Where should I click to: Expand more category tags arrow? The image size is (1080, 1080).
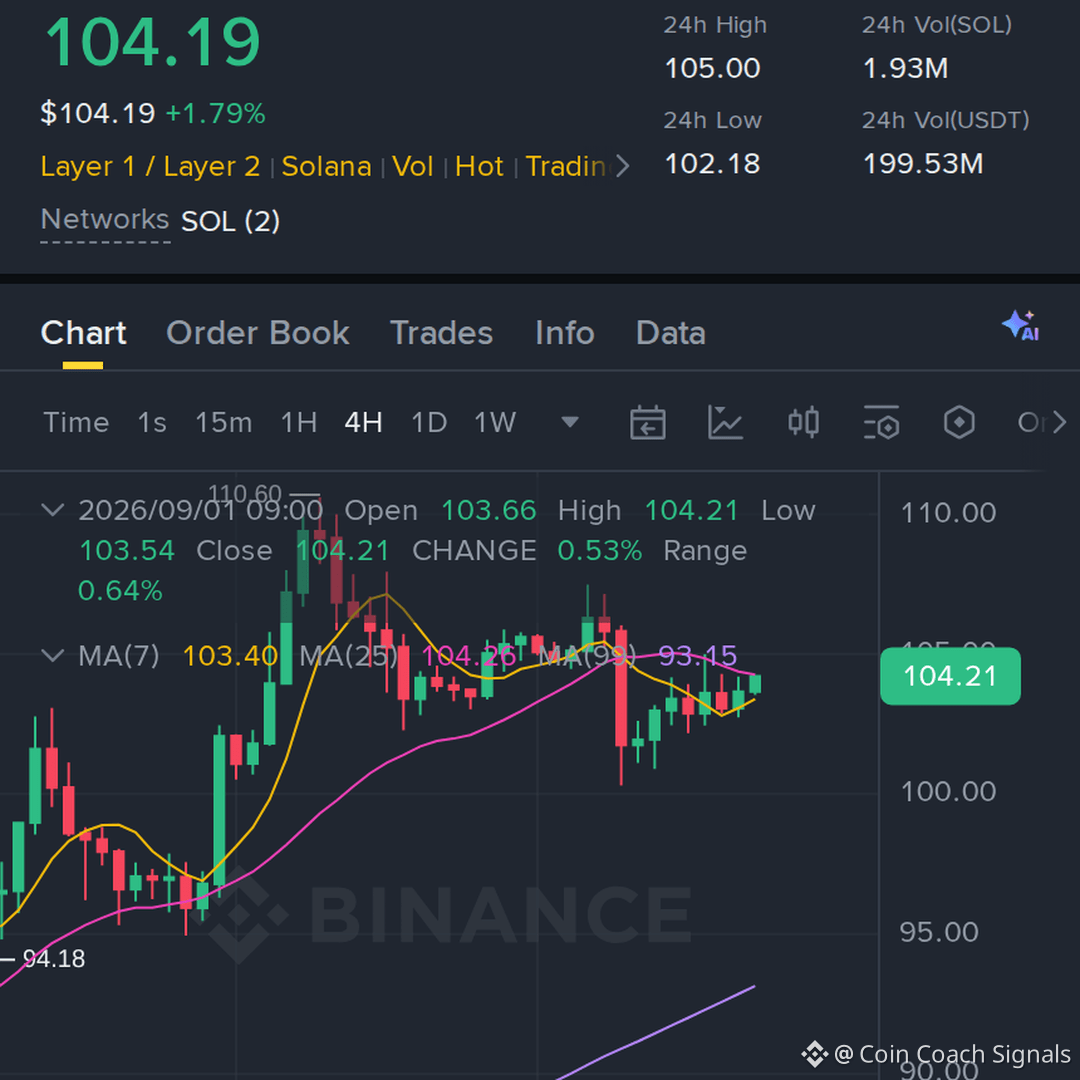622,166
